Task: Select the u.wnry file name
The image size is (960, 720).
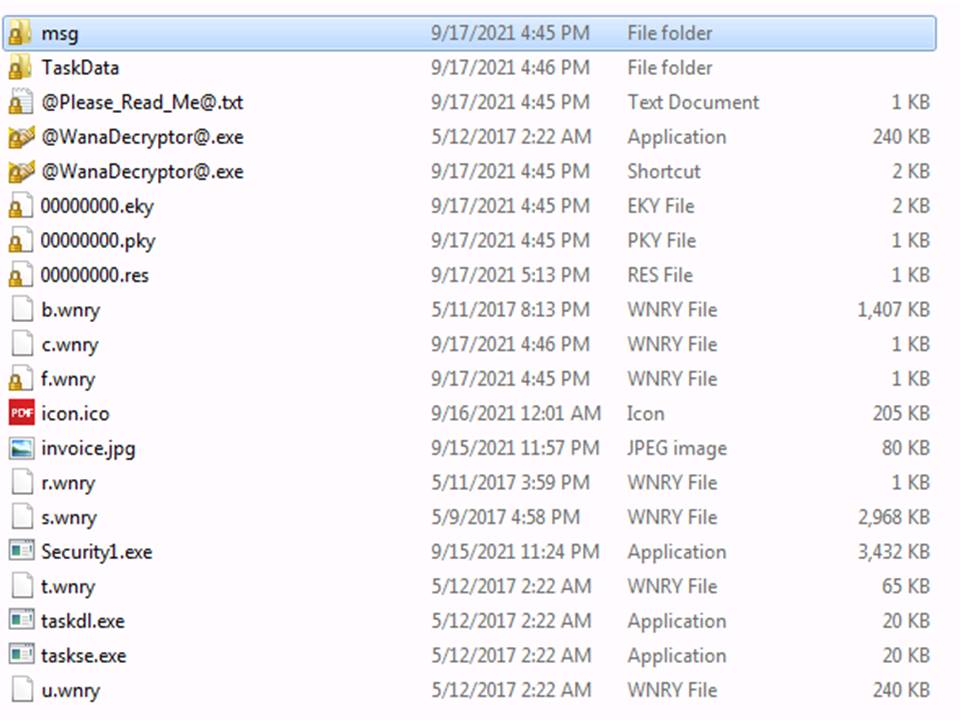Action: coord(70,691)
